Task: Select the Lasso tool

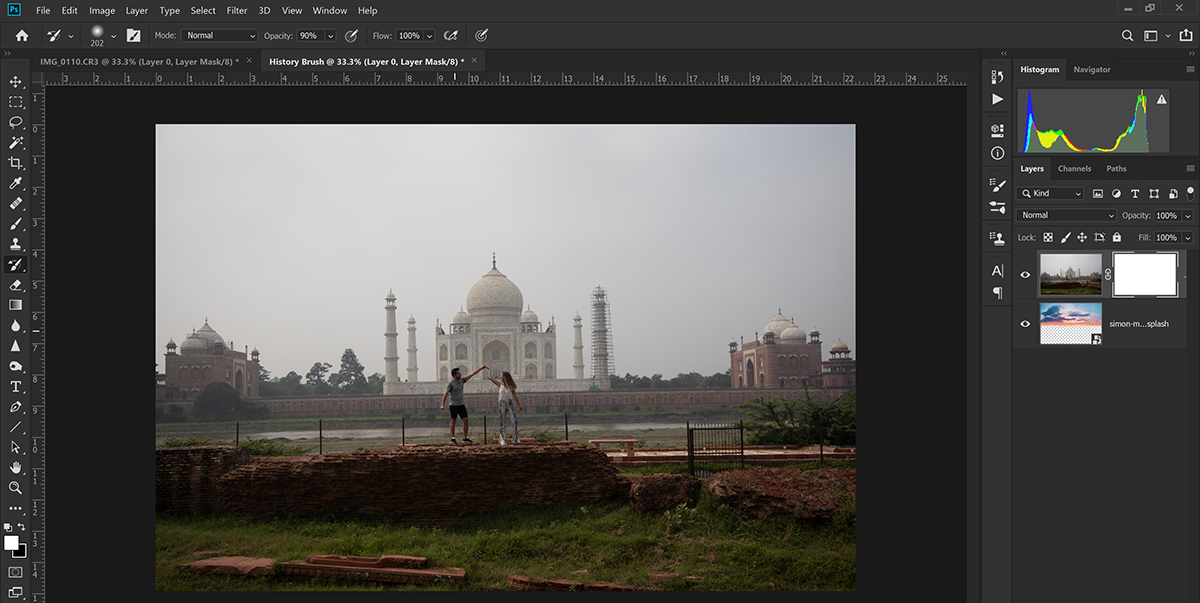Action: 15,122
